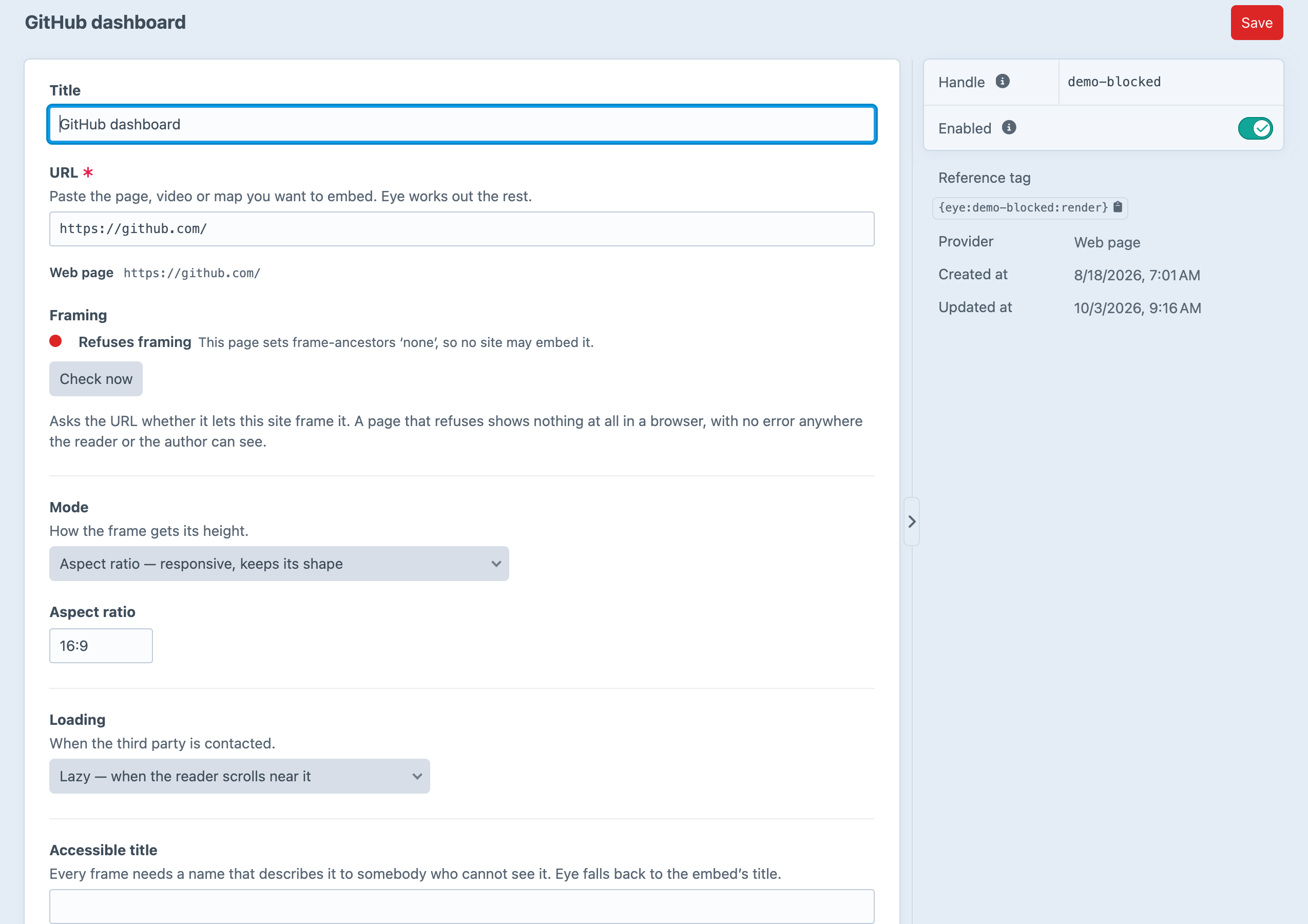Open the Aspect ratio mode dropdown
Screen dimensions: 1308x924
pos(279,564)
